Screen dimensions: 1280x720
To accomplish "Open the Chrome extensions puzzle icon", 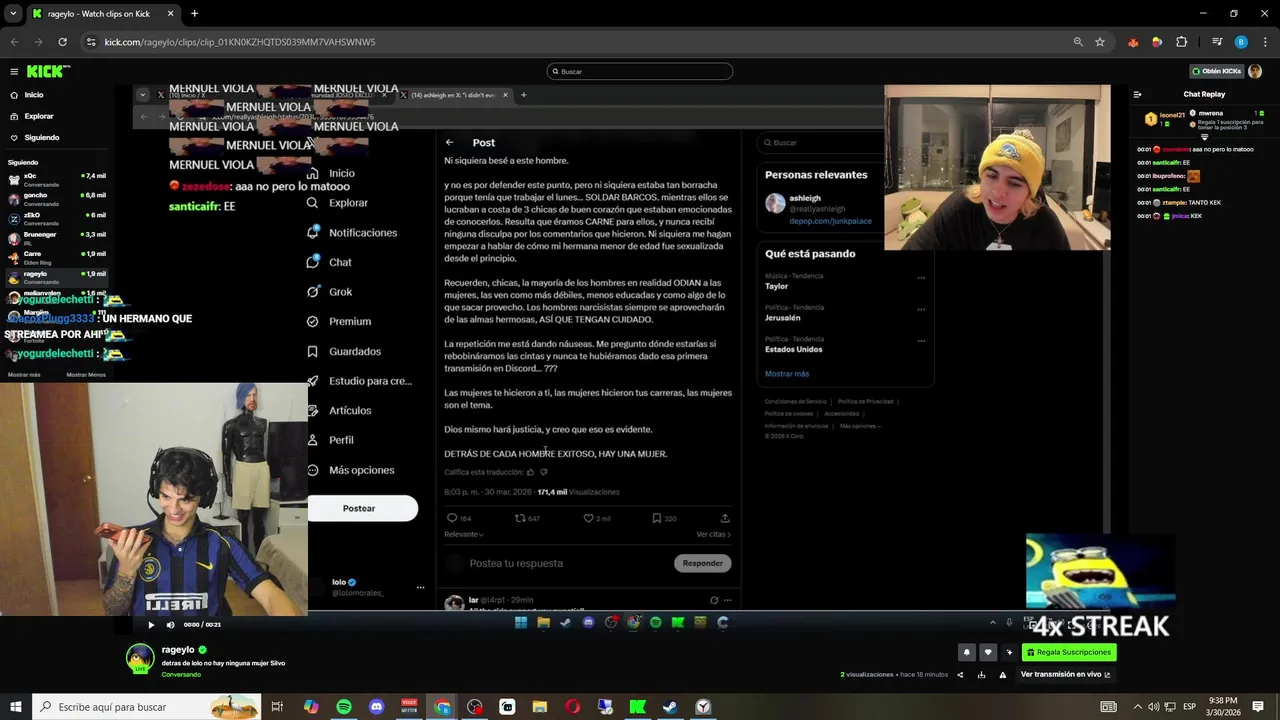I will click(x=1181, y=42).
